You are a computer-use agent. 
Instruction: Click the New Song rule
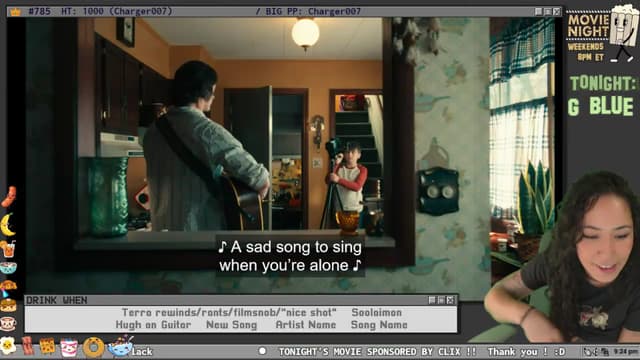point(231,325)
